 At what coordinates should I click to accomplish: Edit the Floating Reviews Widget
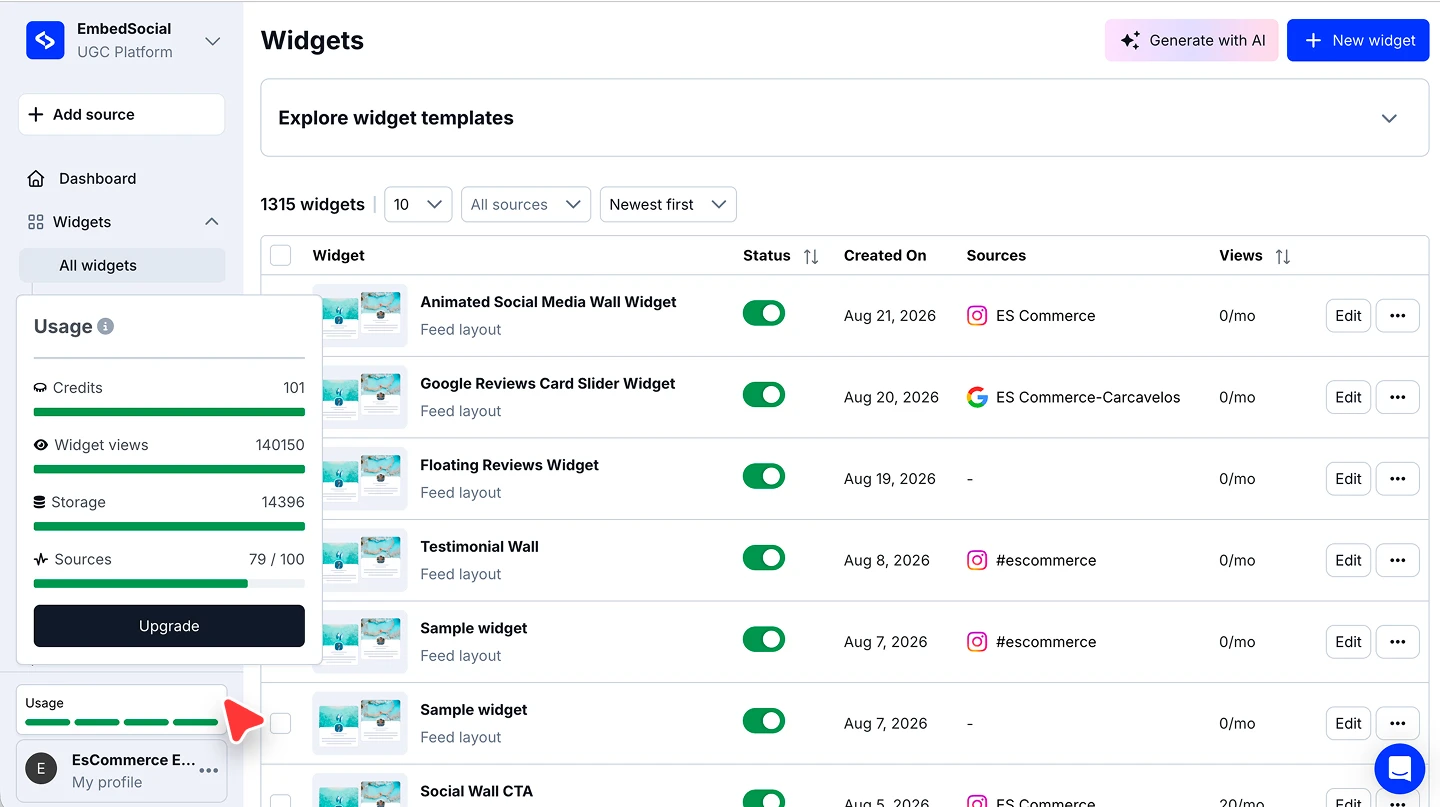1348,478
